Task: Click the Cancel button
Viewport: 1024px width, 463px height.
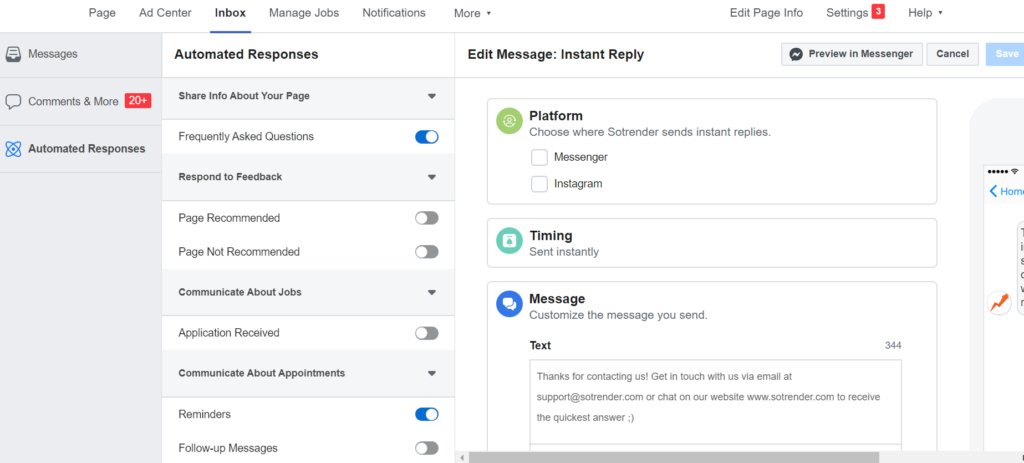Action: [x=952, y=54]
